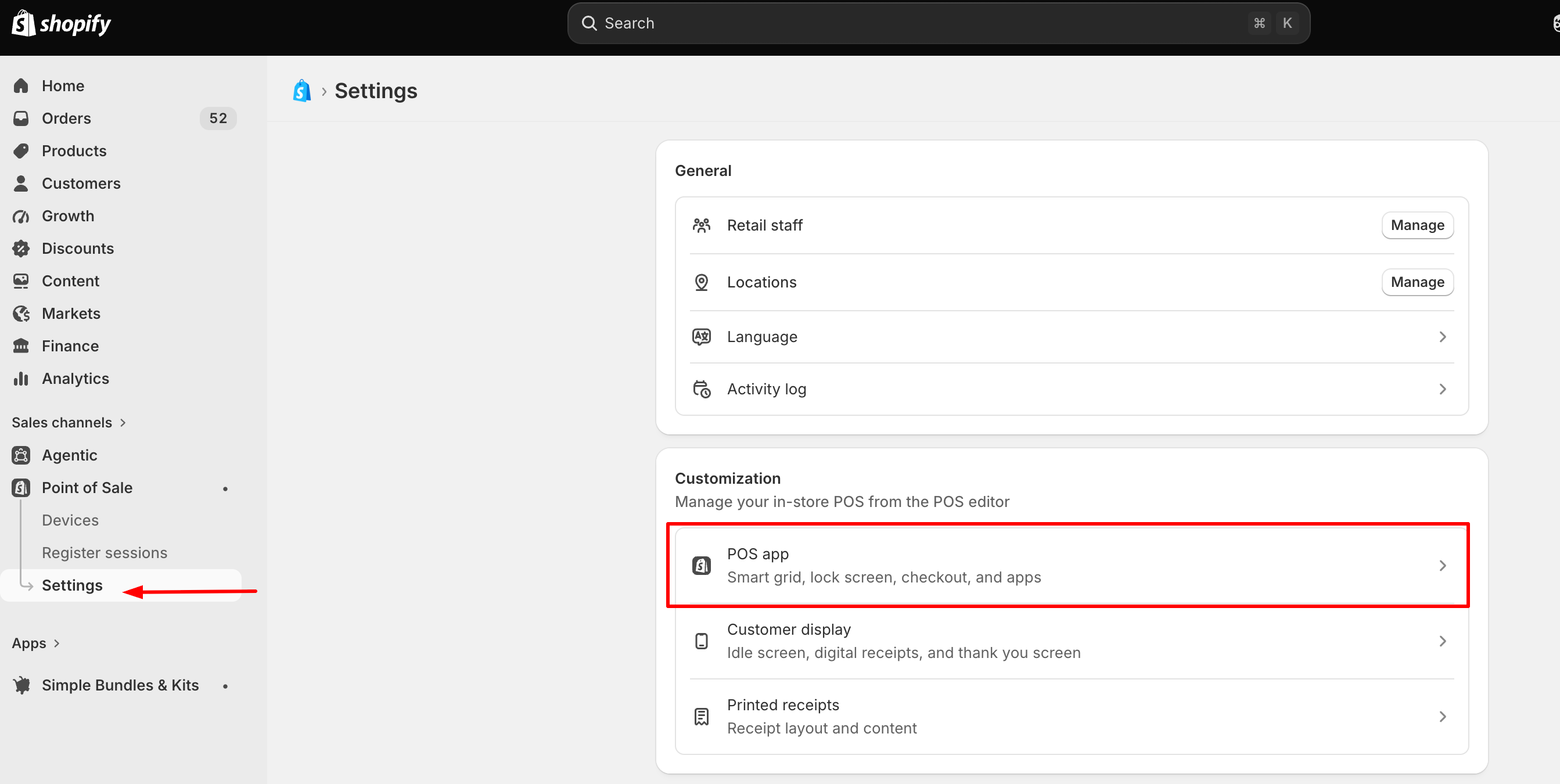
Task: Click the top Search field
Action: [x=939, y=23]
